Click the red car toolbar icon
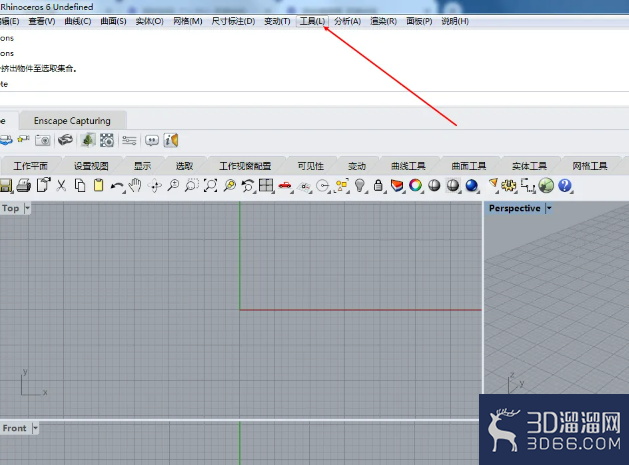Viewport: 629px width, 465px height. [285, 185]
